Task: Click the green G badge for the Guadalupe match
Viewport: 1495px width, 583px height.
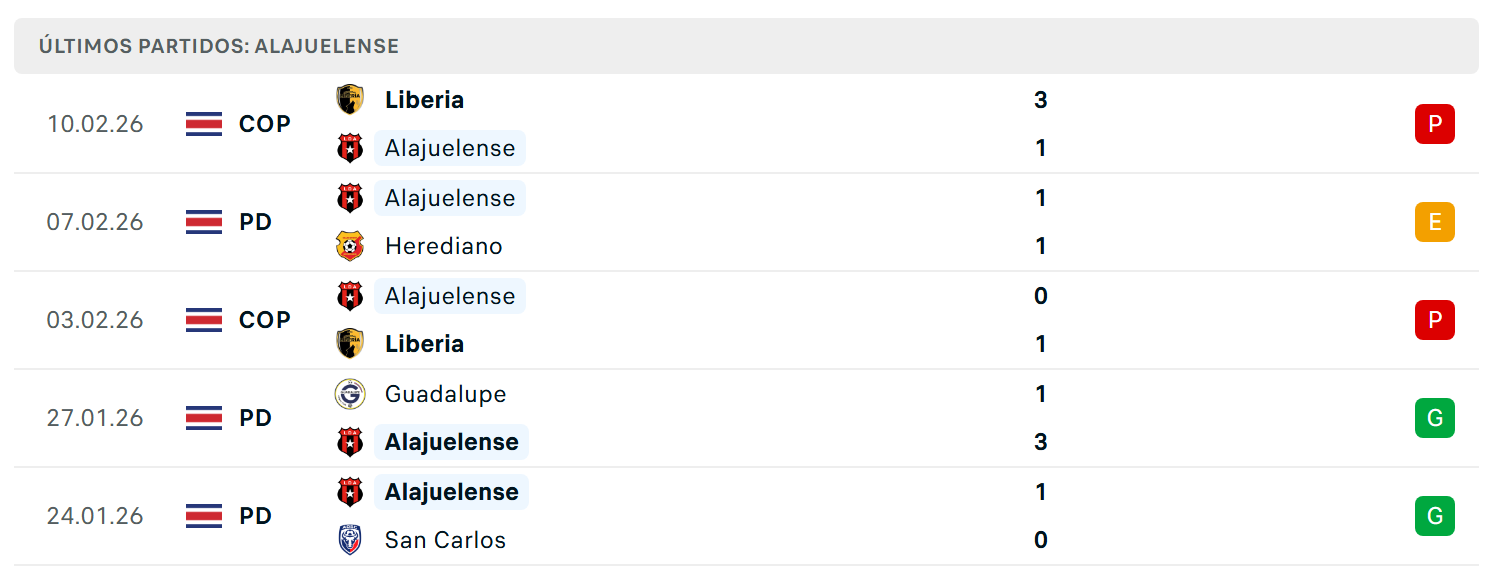Action: click(x=1434, y=418)
